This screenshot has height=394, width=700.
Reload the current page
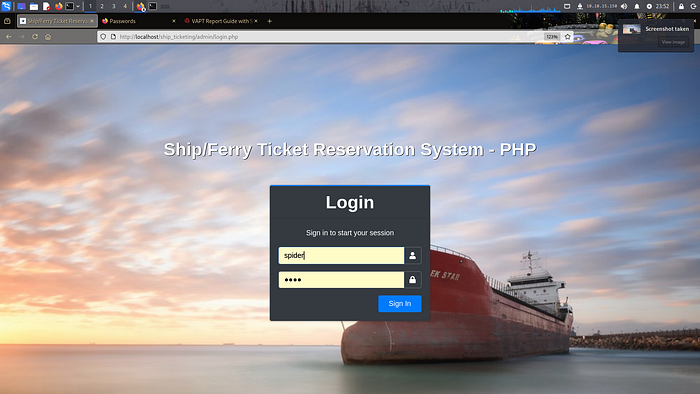pos(35,37)
